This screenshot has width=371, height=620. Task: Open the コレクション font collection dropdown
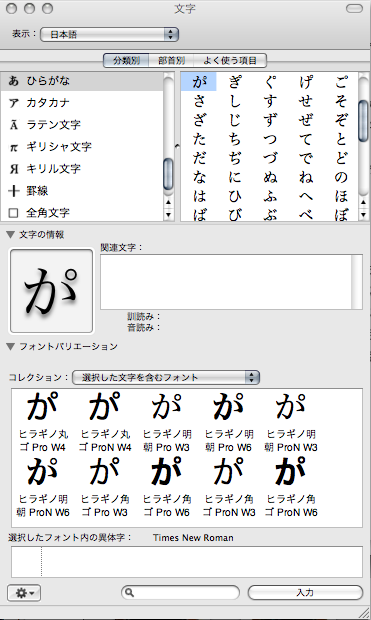coord(166,377)
